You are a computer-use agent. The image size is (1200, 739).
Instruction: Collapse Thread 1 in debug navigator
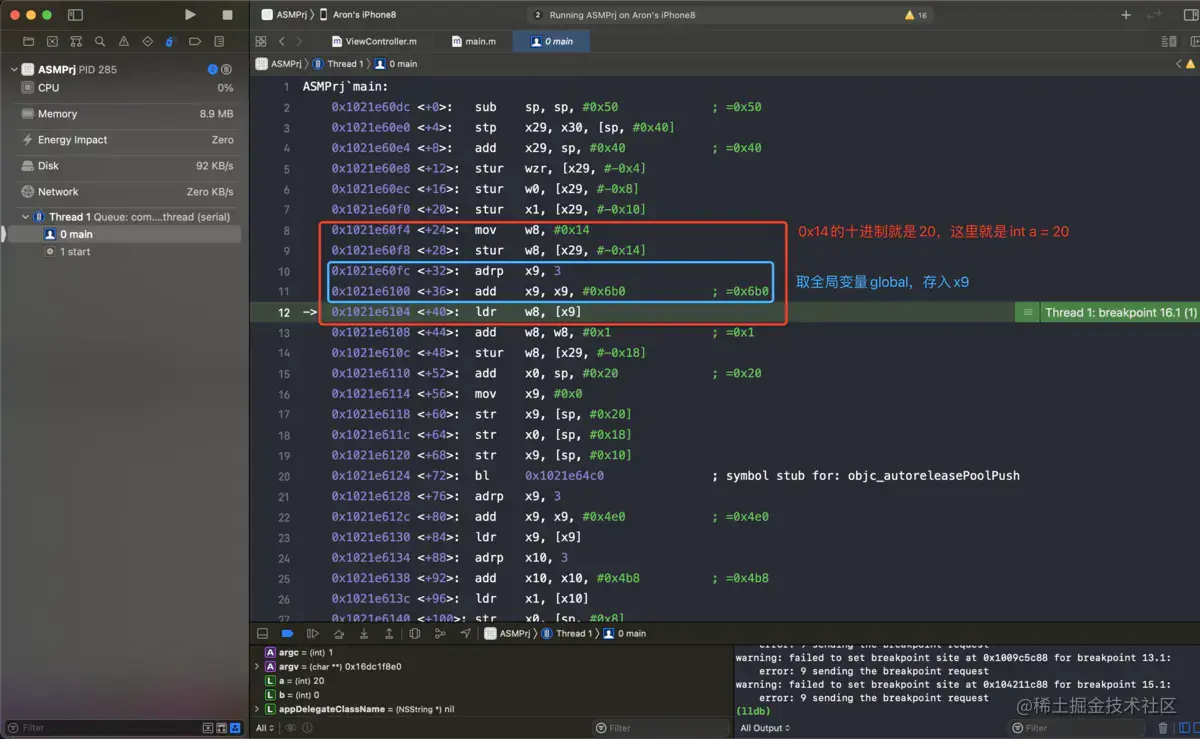pyautogui.click(x=26, y=217)
